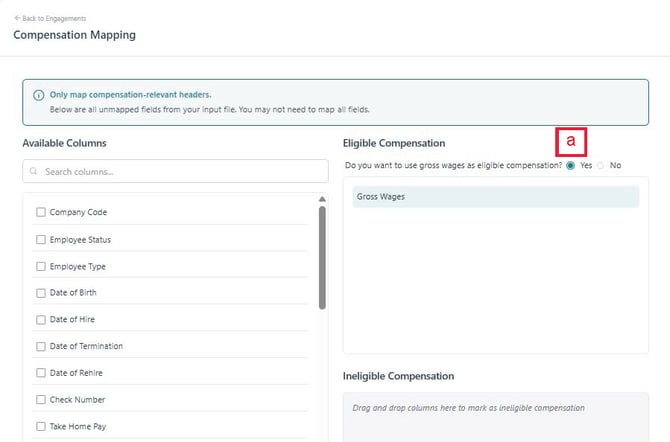Click the scroll up arrow in columns list
The width and height of the screenshot is (670, 442).
coord(321,199)
